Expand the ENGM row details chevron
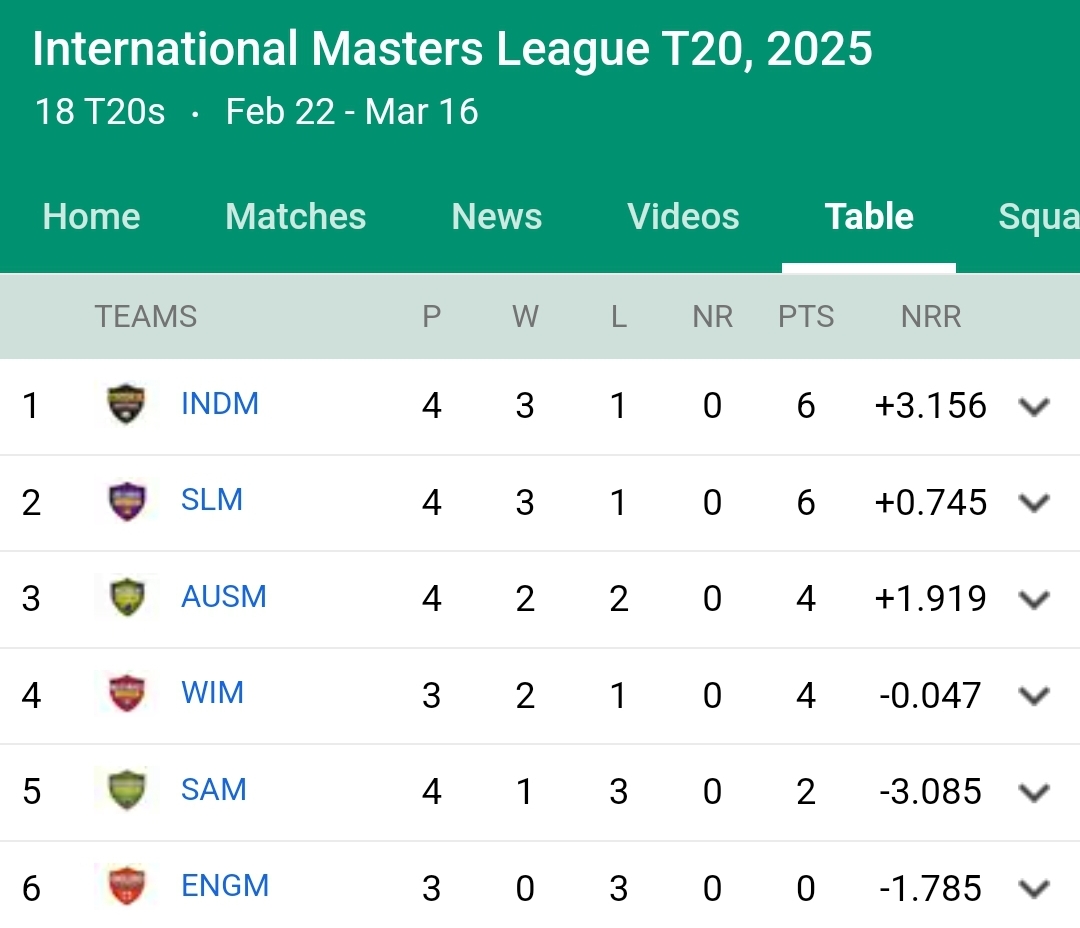This screenshot has width=1080, height=928. 1034,889
